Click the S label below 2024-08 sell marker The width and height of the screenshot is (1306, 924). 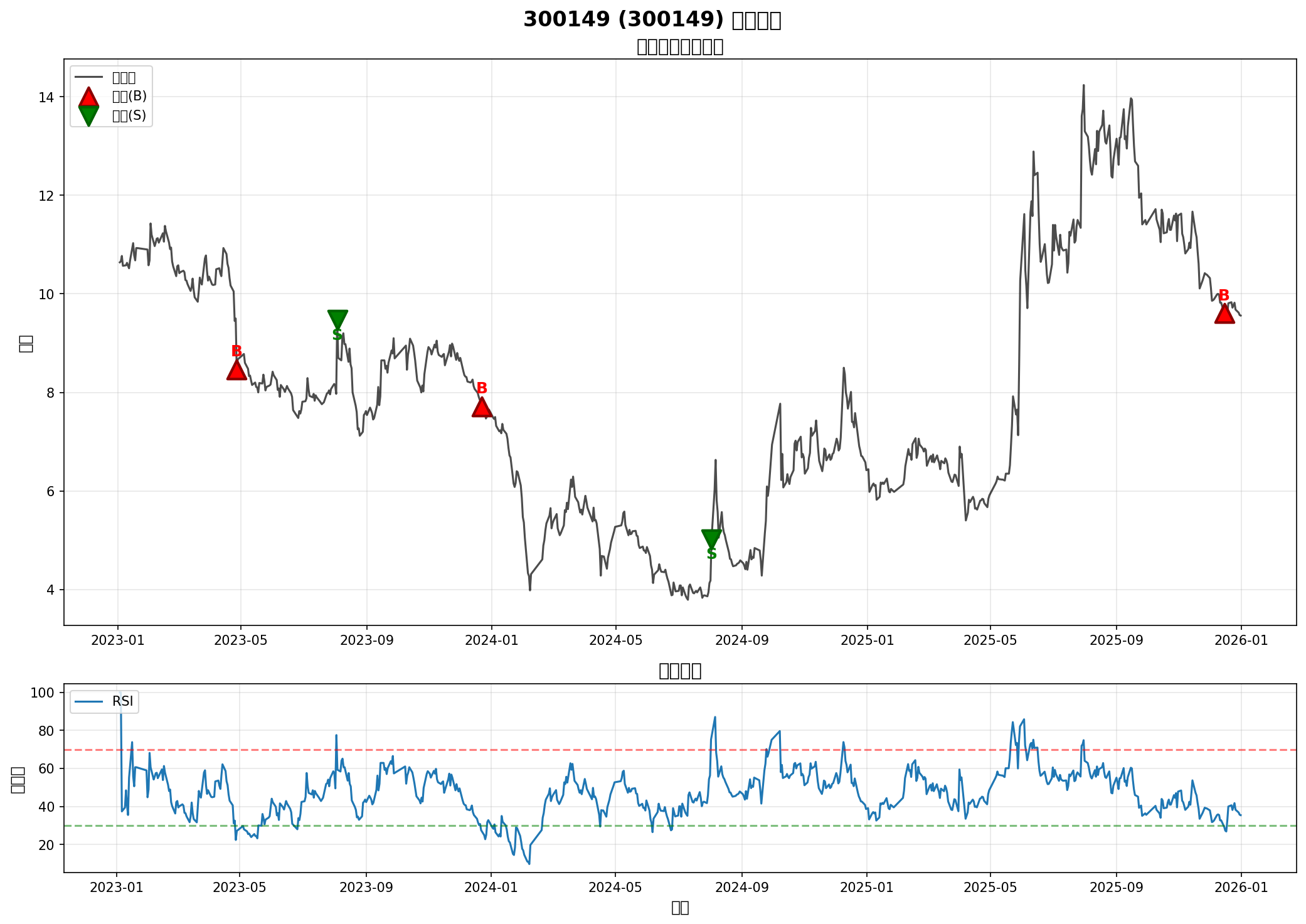coord(711,554)
